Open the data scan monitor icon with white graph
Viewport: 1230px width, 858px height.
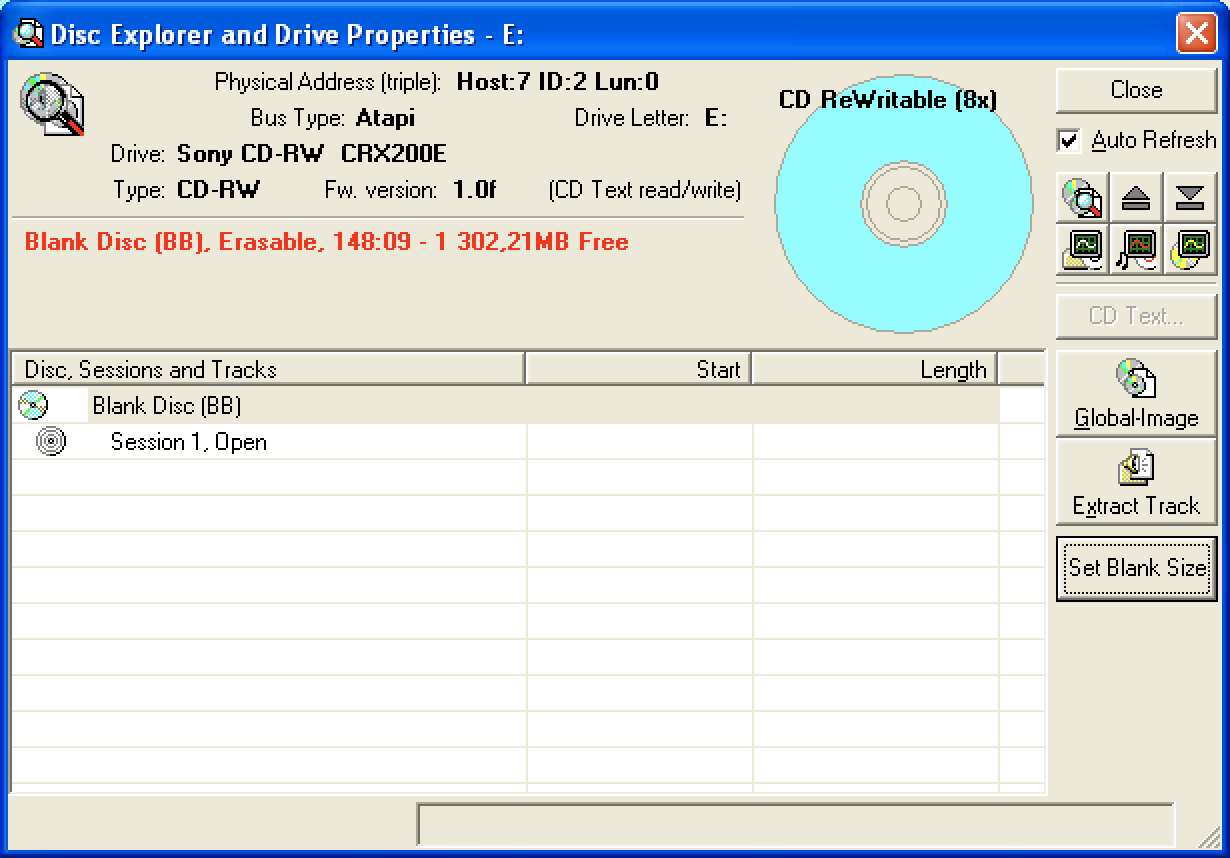1083,250
